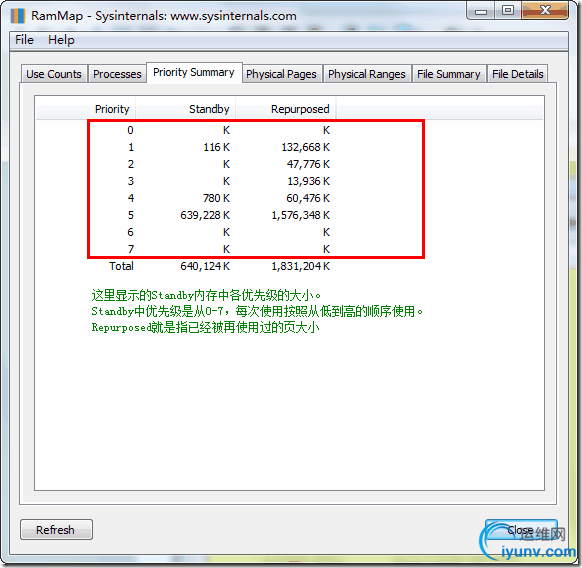This screenshot has height=568, width=582.
Task: Open the File menu
Action: [24, 40]
